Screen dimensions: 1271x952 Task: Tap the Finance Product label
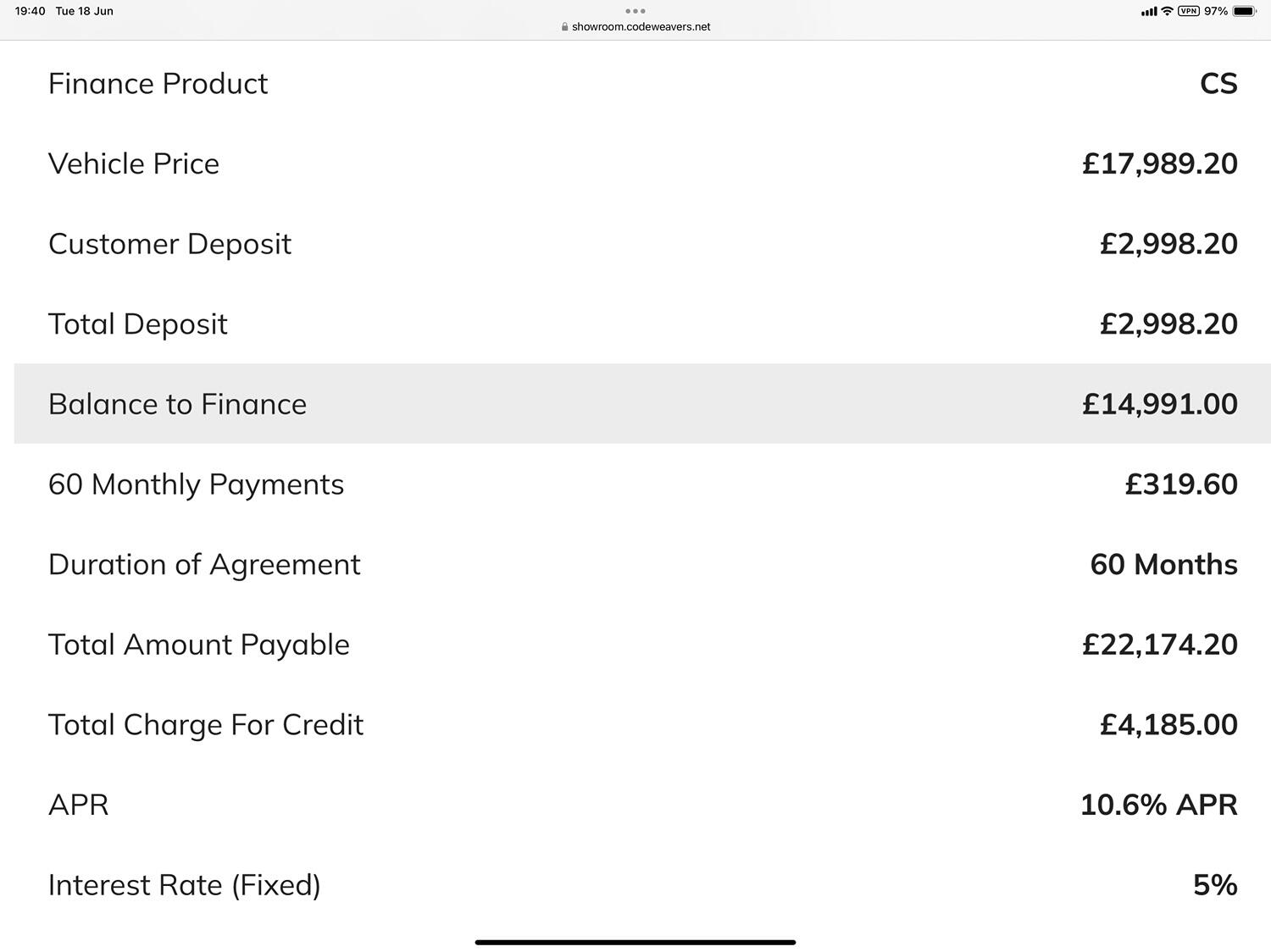pos(158,84)
